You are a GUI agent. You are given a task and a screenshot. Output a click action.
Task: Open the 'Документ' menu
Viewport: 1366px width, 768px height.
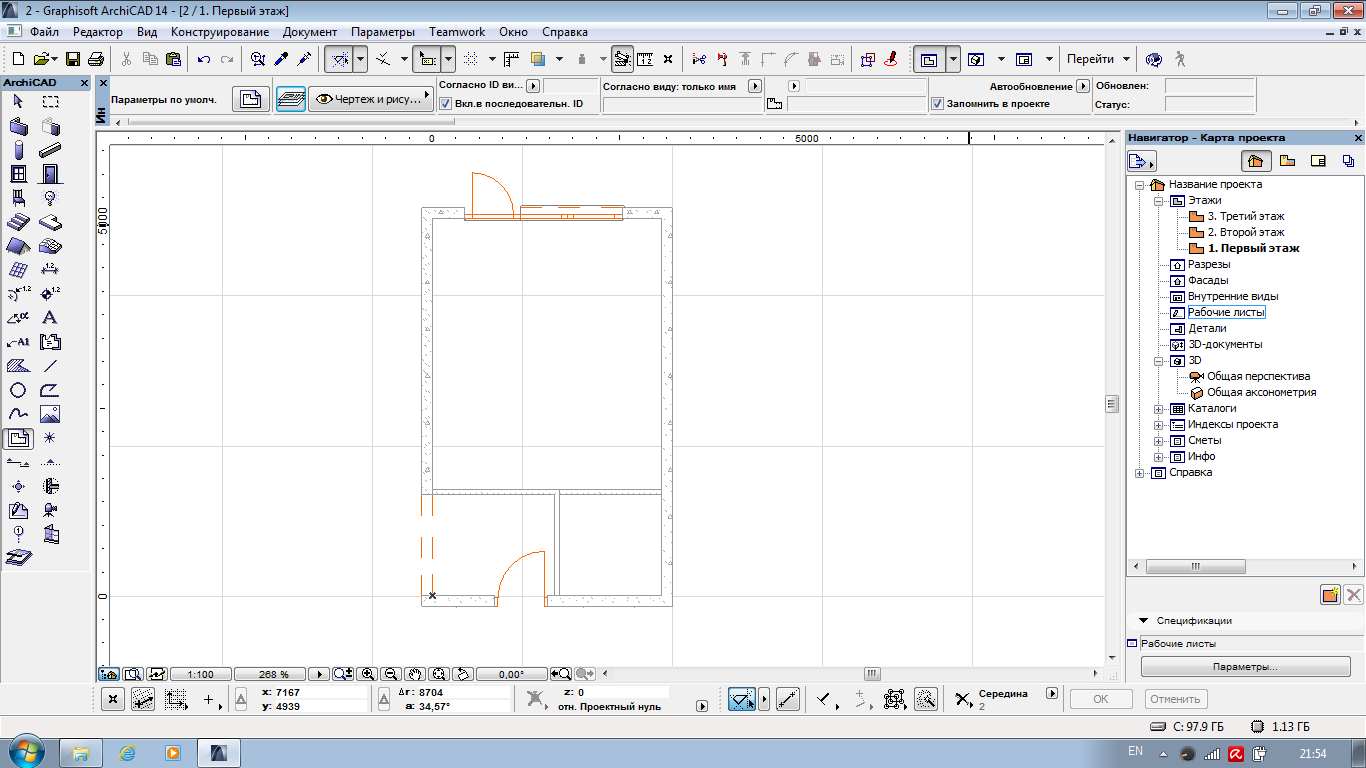coord(310,32)
